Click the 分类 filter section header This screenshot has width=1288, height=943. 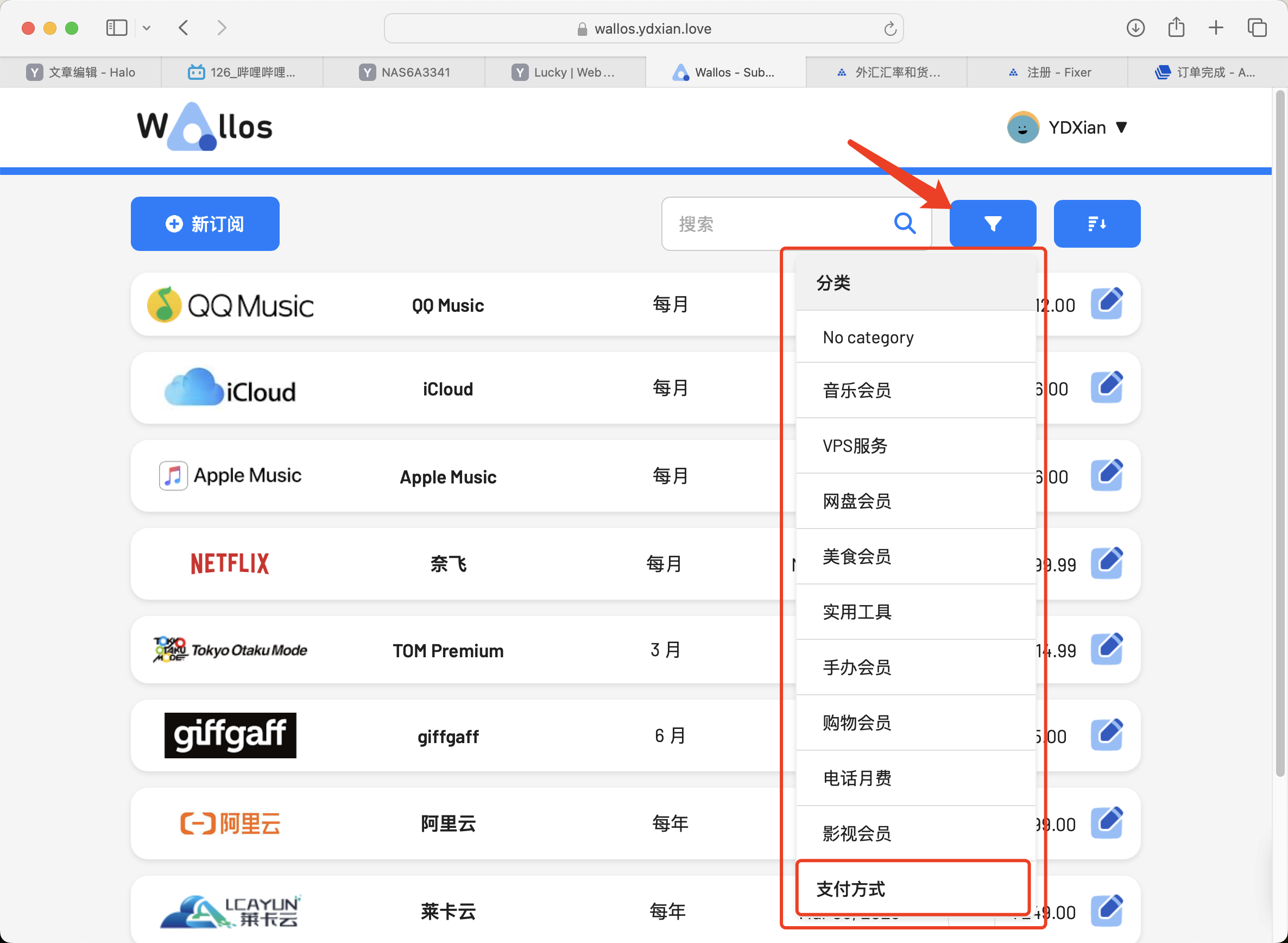[x=916, y=282]
